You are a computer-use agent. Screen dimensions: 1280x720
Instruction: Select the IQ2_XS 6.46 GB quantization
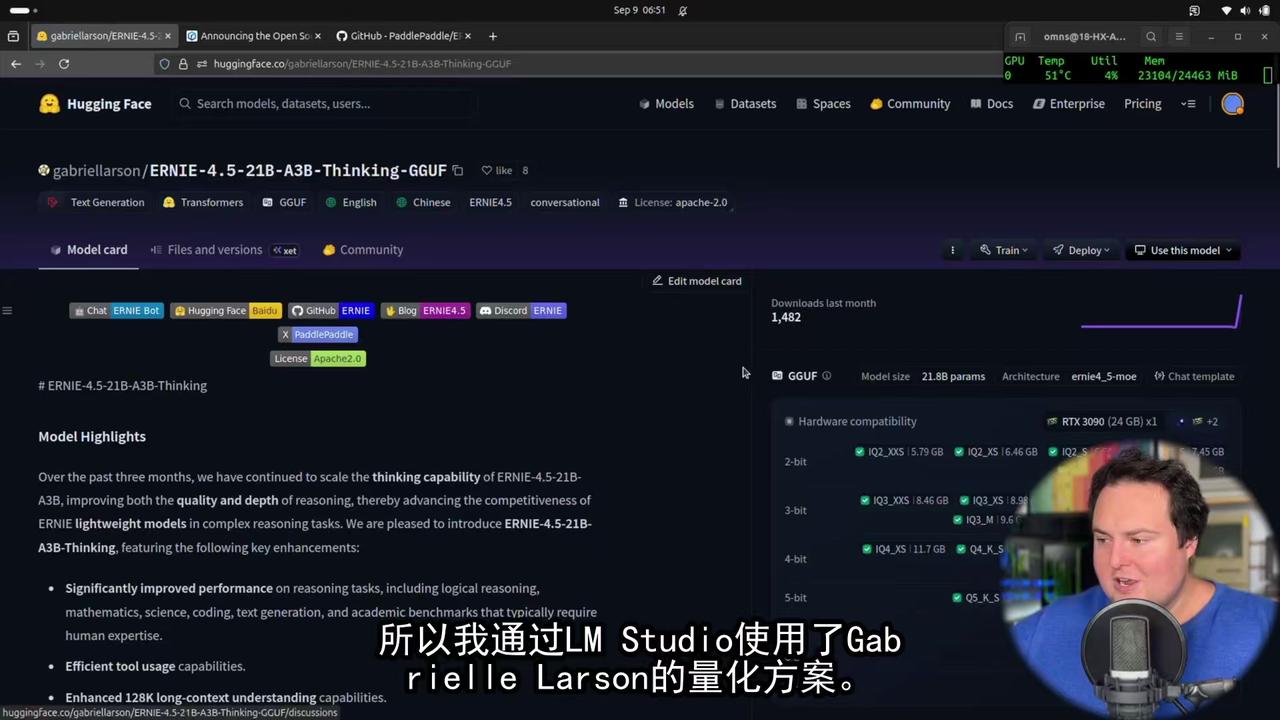(996, 452)
